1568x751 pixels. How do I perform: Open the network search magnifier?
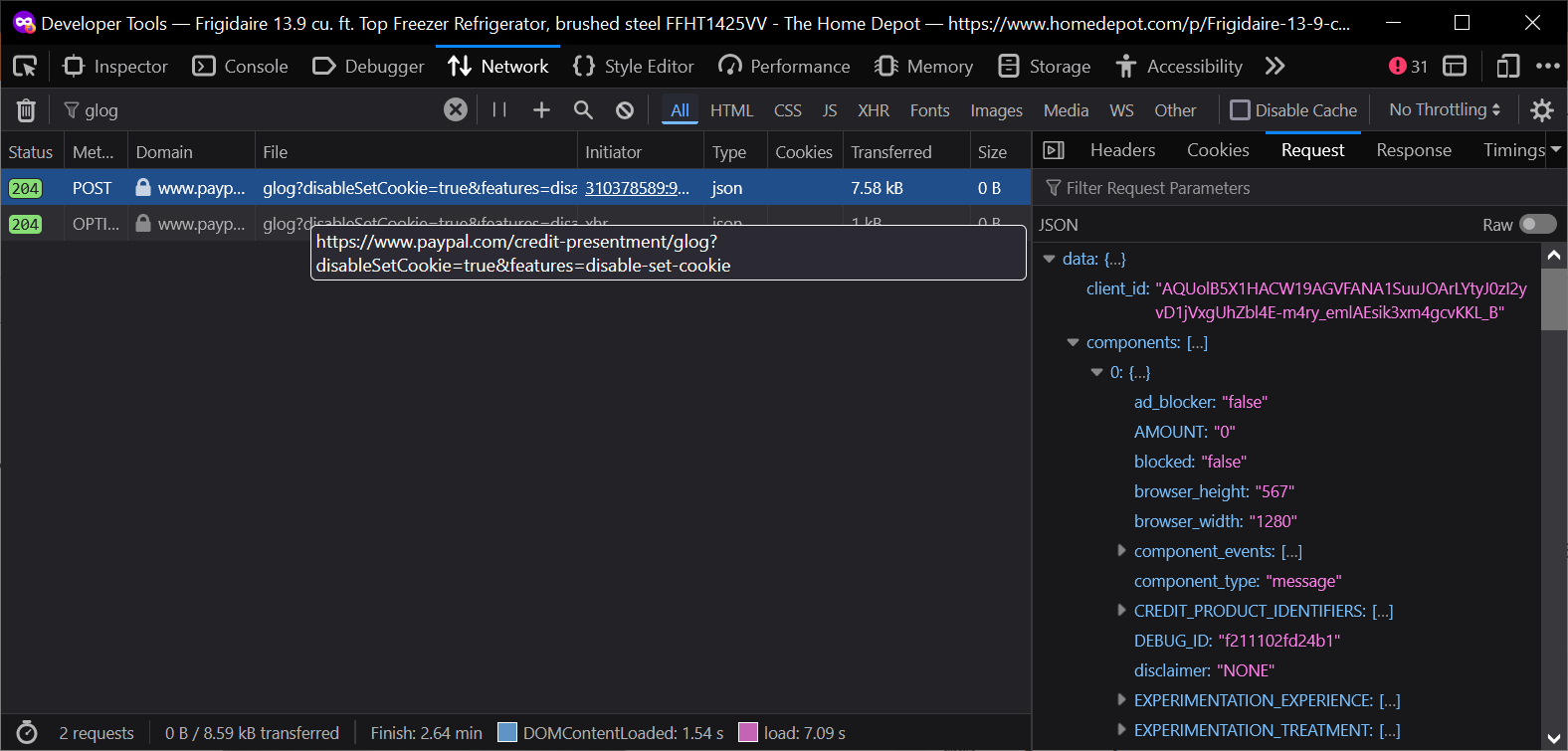pyautogui.click(x=583, y=109)
